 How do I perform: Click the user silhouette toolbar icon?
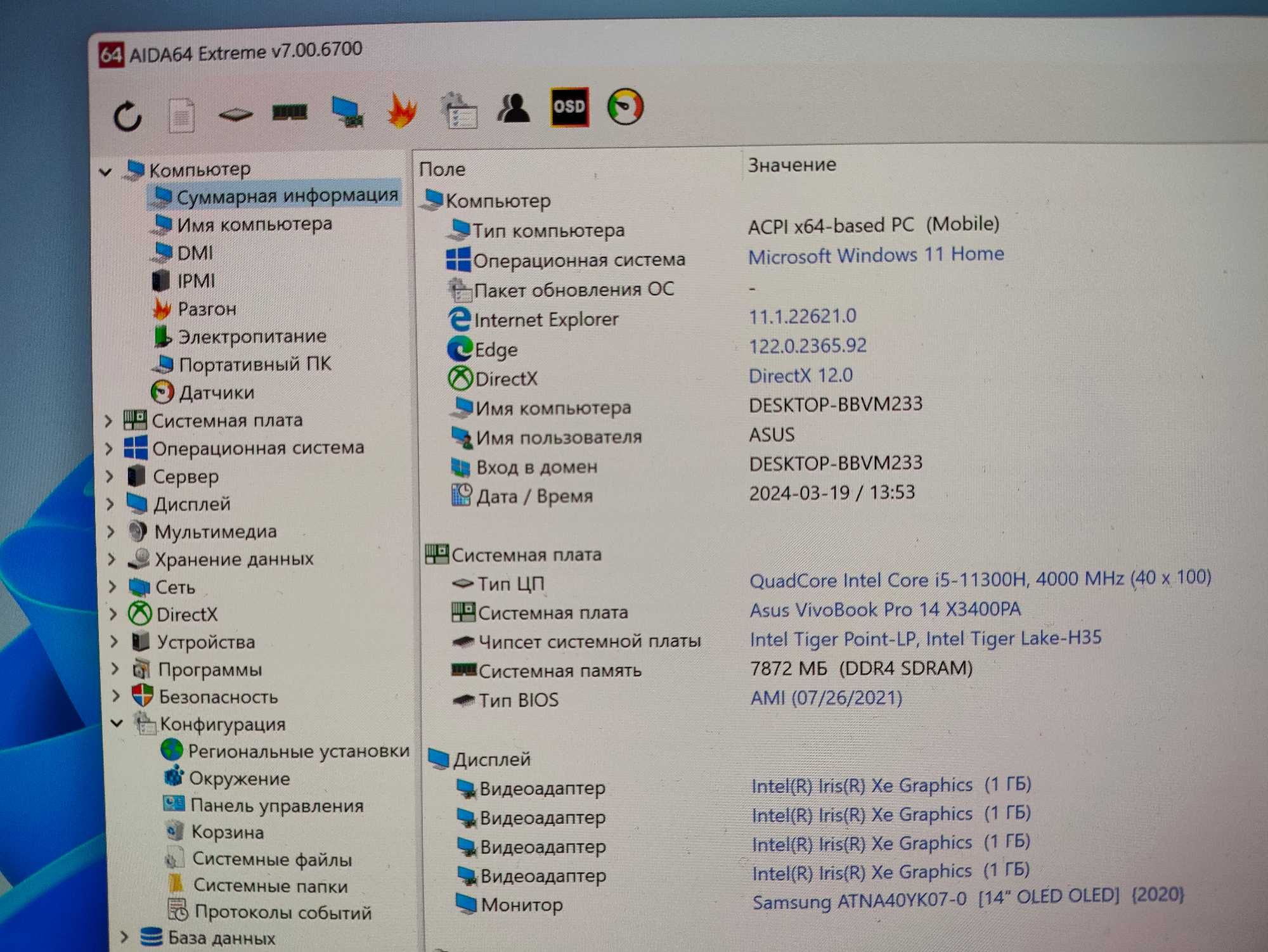coord(514,108)
